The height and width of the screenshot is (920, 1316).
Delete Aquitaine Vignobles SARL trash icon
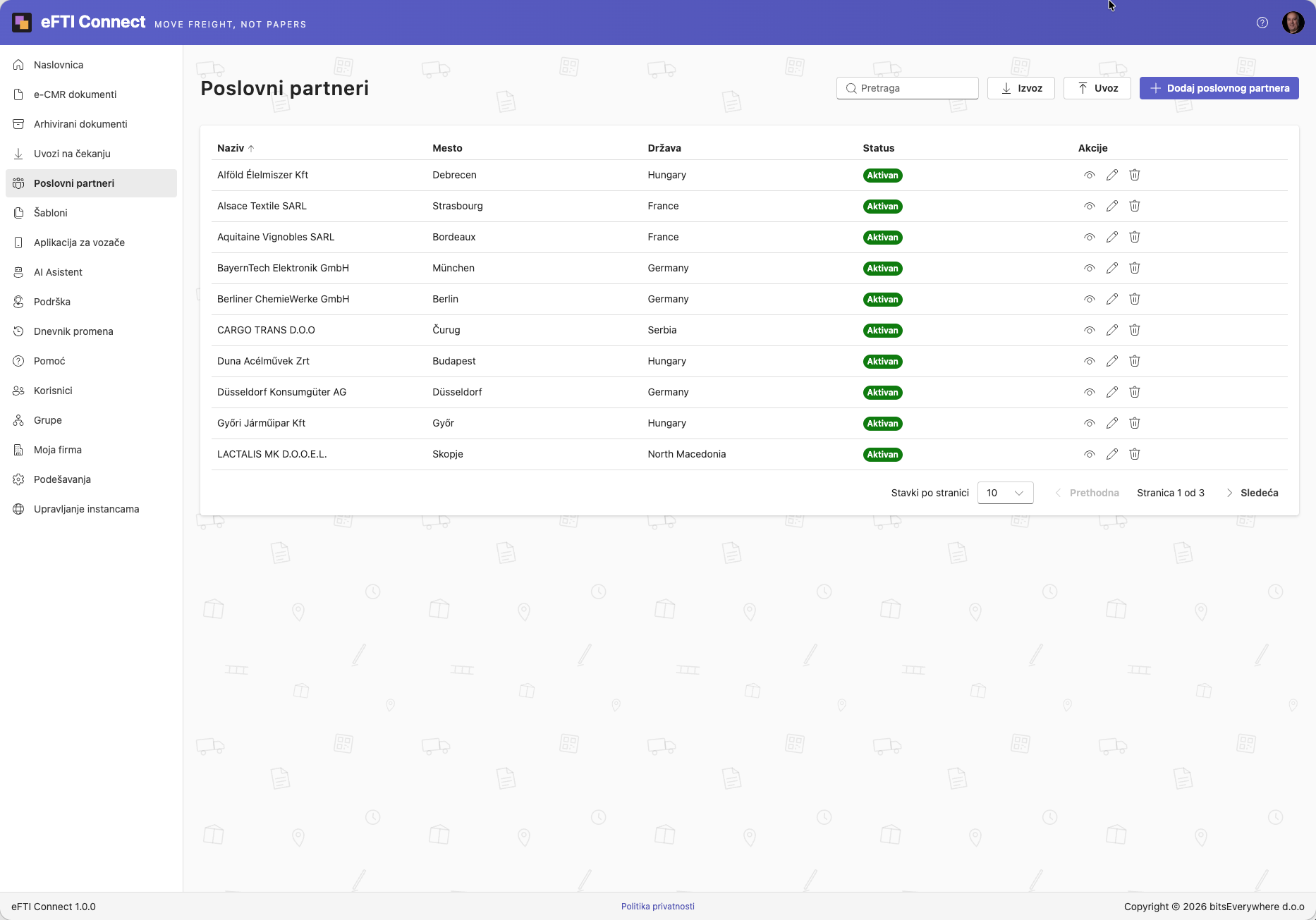coord(1135,237)
